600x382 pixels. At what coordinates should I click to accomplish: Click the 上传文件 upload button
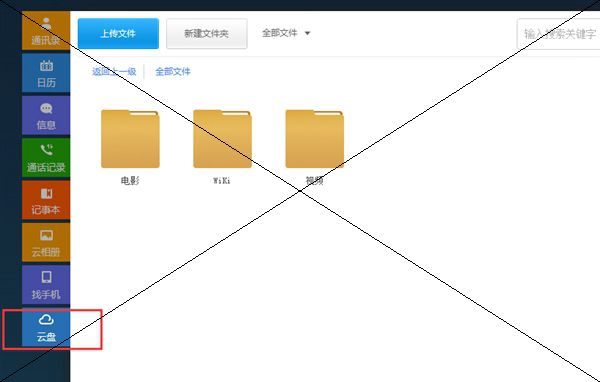coord(118,33)
